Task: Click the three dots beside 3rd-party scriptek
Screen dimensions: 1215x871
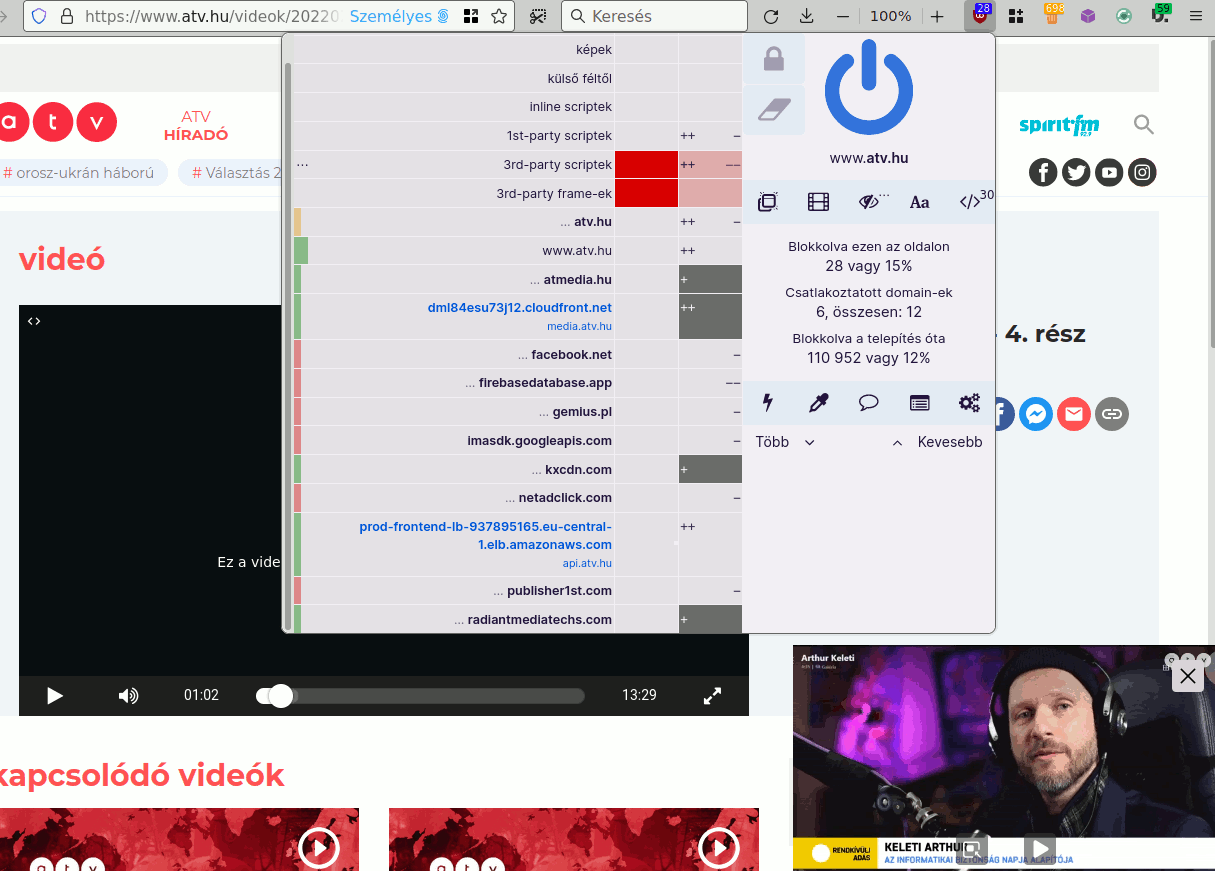Action: [x=302, y=164]
